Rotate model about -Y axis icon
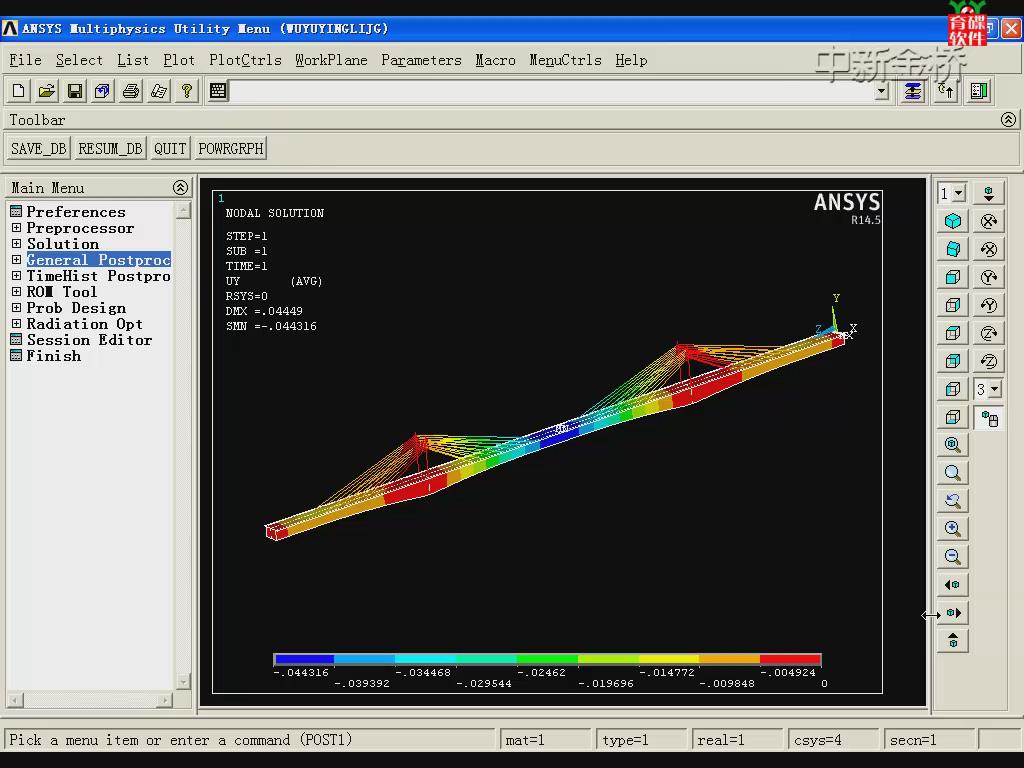Screen dimensions: 1024x768 click(988, 305)
